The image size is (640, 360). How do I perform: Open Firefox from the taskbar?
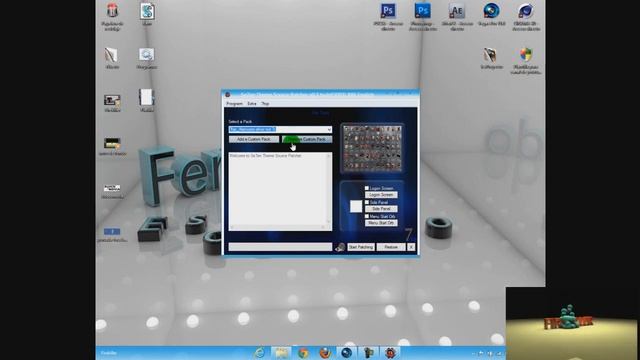tap(325, 353)
